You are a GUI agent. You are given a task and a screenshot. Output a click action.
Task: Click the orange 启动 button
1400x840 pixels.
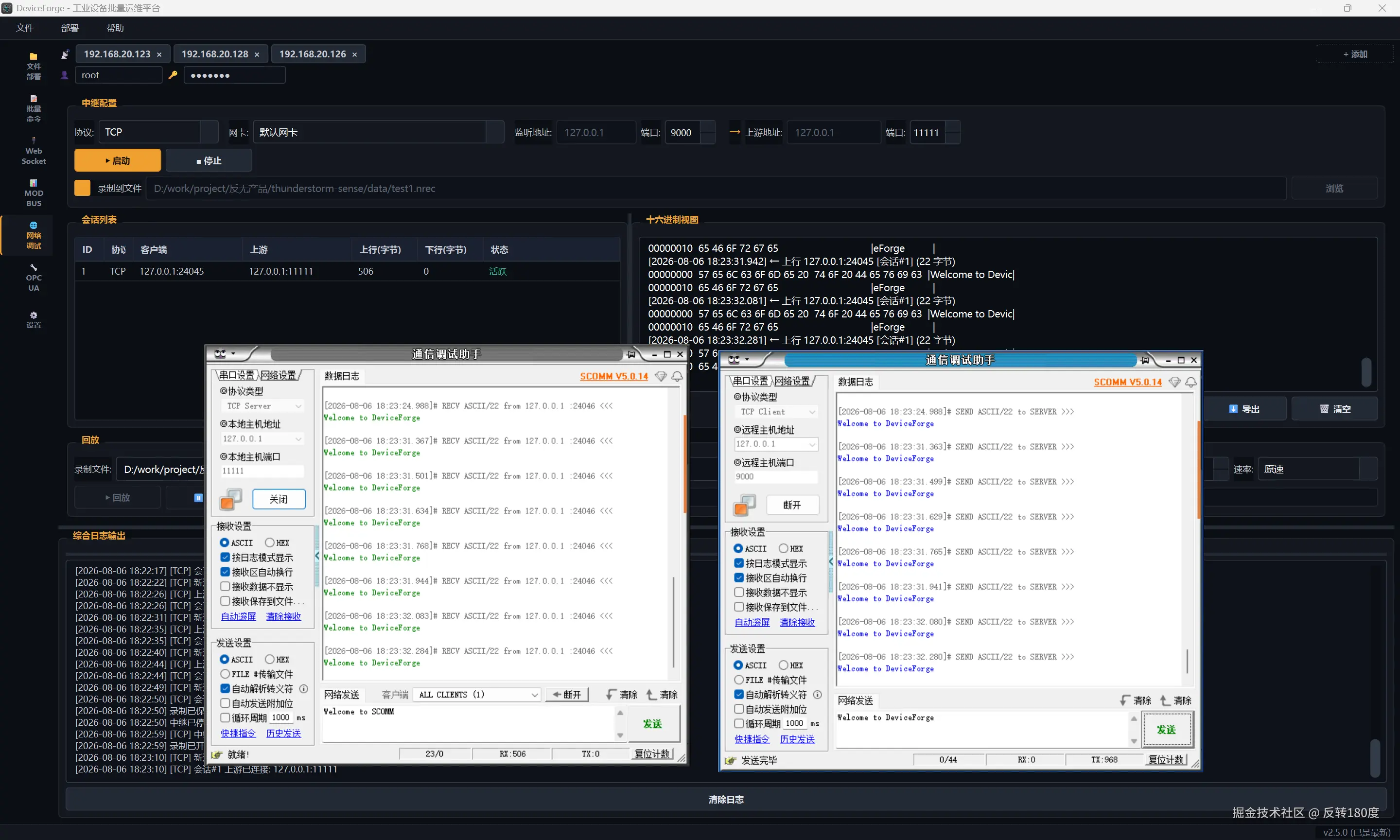pos(118,161)
